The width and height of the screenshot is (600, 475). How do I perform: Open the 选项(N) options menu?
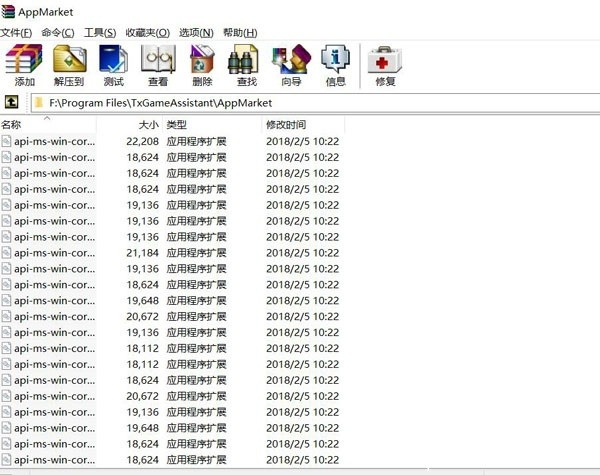tap(196, 33)
